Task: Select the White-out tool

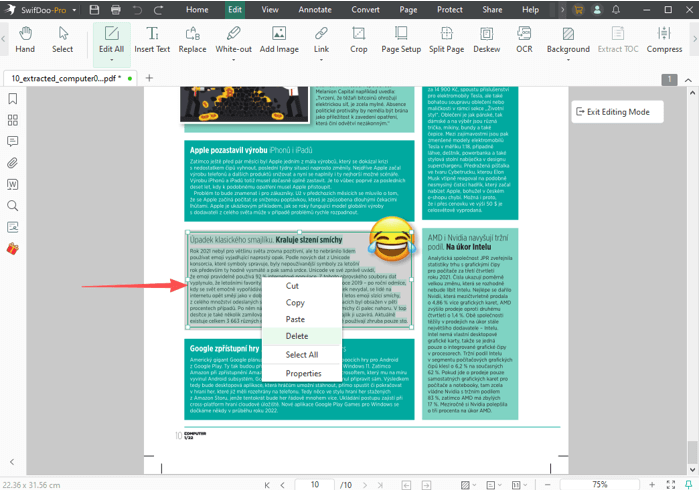Action: (233, 39)
